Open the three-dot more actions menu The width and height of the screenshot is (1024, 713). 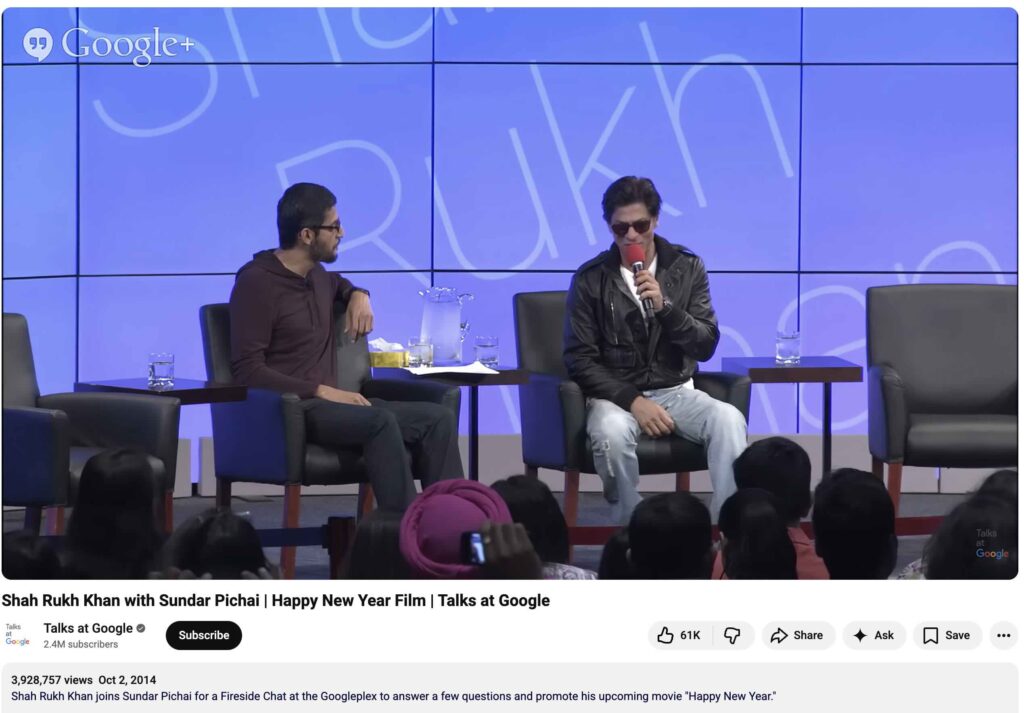(x=1003, y=635)
